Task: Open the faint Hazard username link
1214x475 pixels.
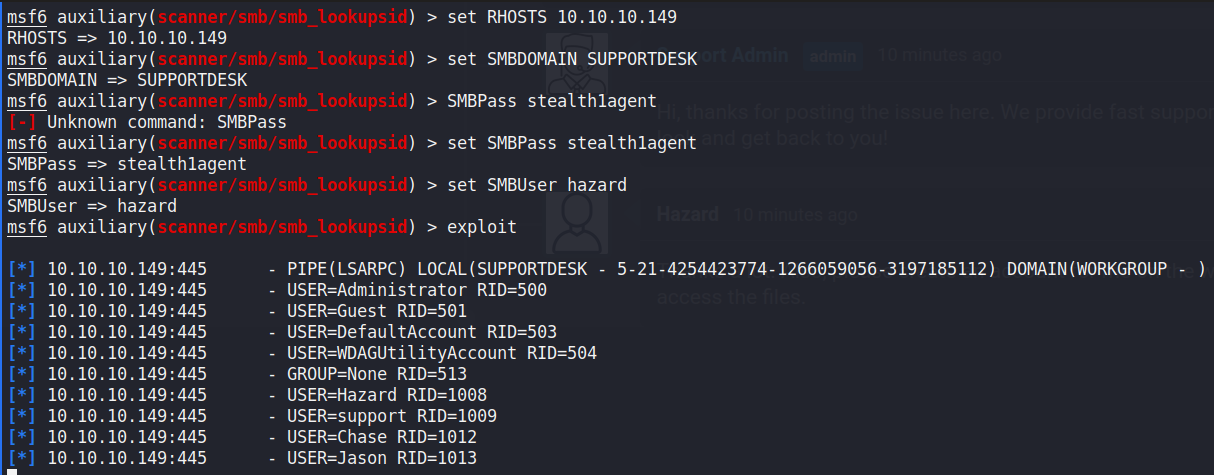Action: coord(687,214)
